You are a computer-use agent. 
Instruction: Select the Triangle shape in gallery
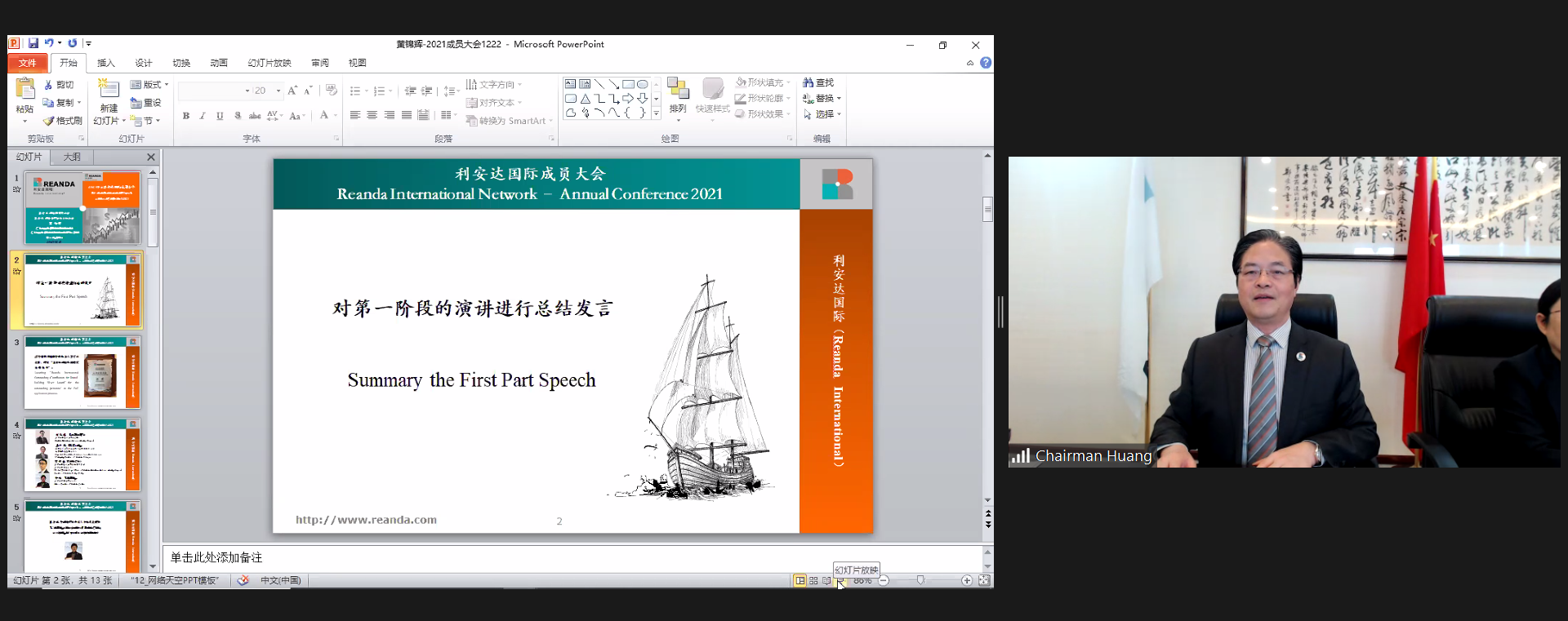point(586,99)
